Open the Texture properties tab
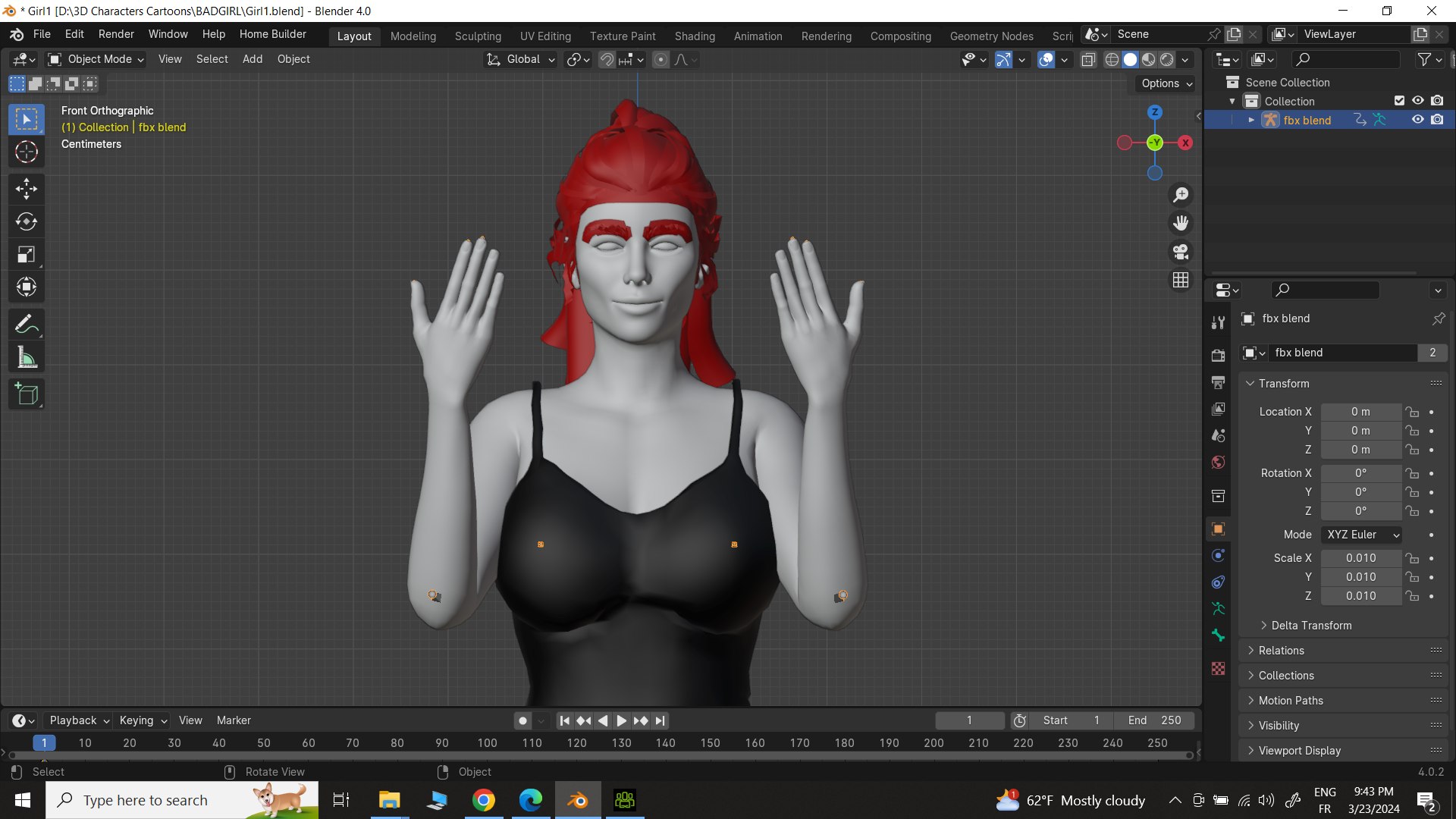This screenshot has width=1456, height=819. pyautogui.click(x=1218, y=668)
